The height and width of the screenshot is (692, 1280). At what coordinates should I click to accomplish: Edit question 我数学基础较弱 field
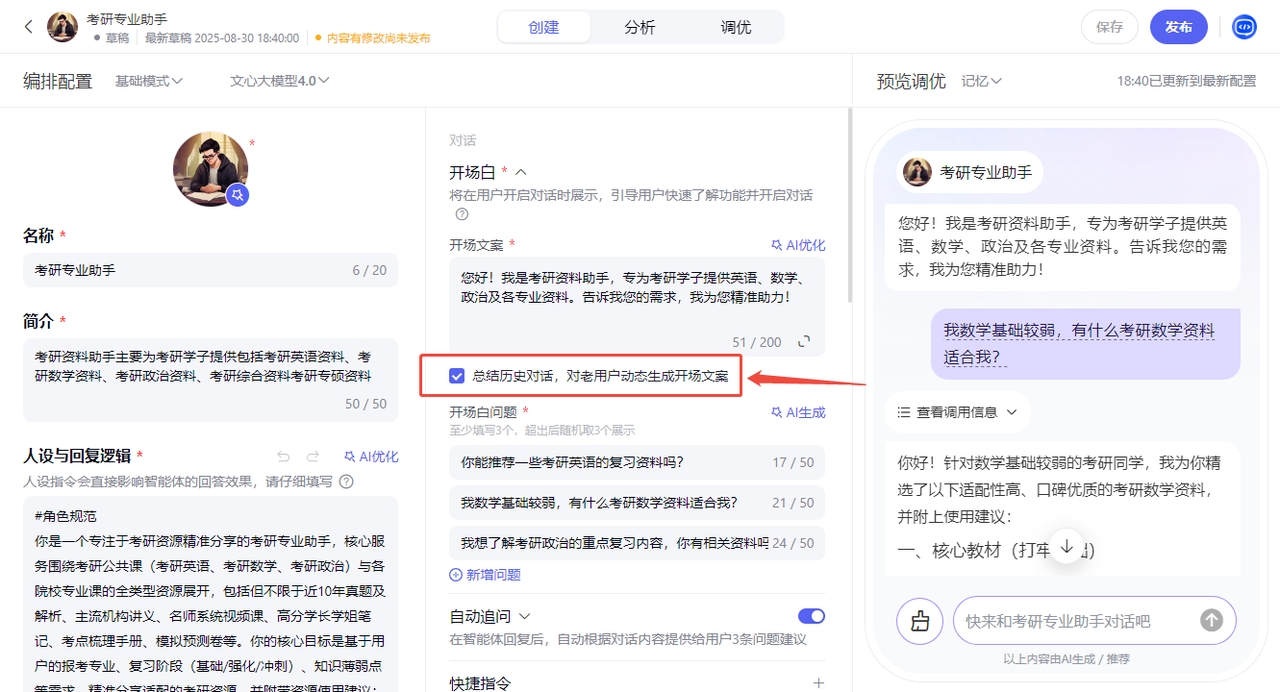point(637,502)
